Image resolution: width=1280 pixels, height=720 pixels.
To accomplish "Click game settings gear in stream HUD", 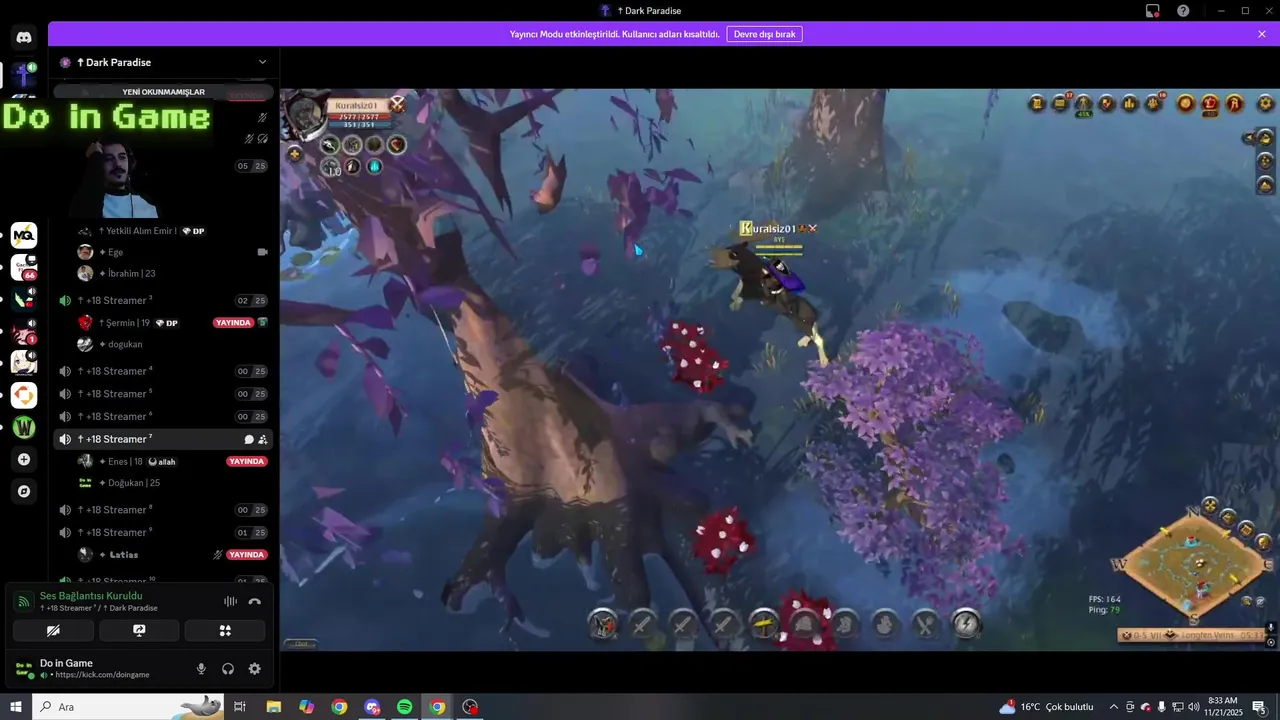I will [1265, 103].
